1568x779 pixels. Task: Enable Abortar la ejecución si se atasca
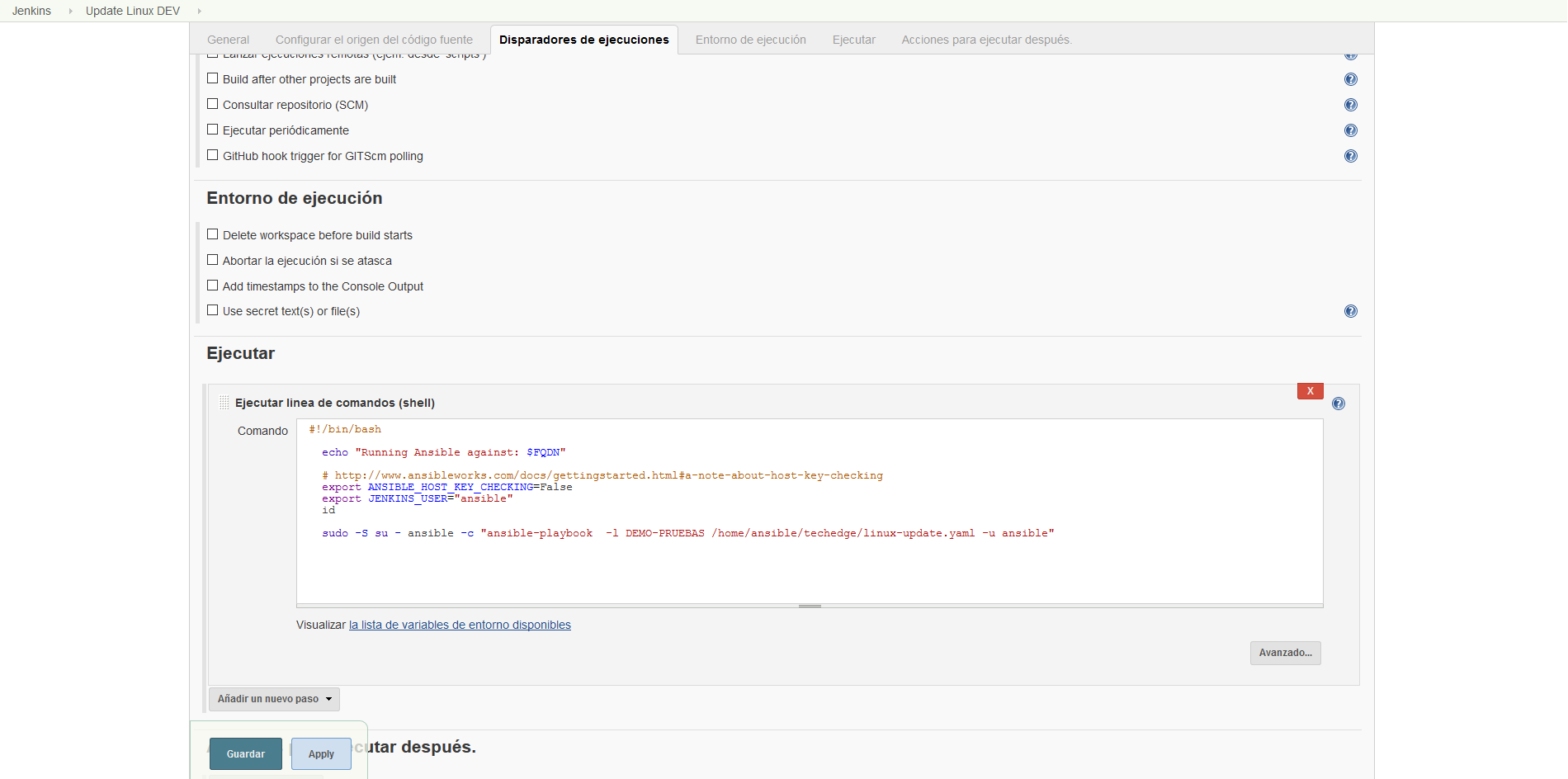213,260
